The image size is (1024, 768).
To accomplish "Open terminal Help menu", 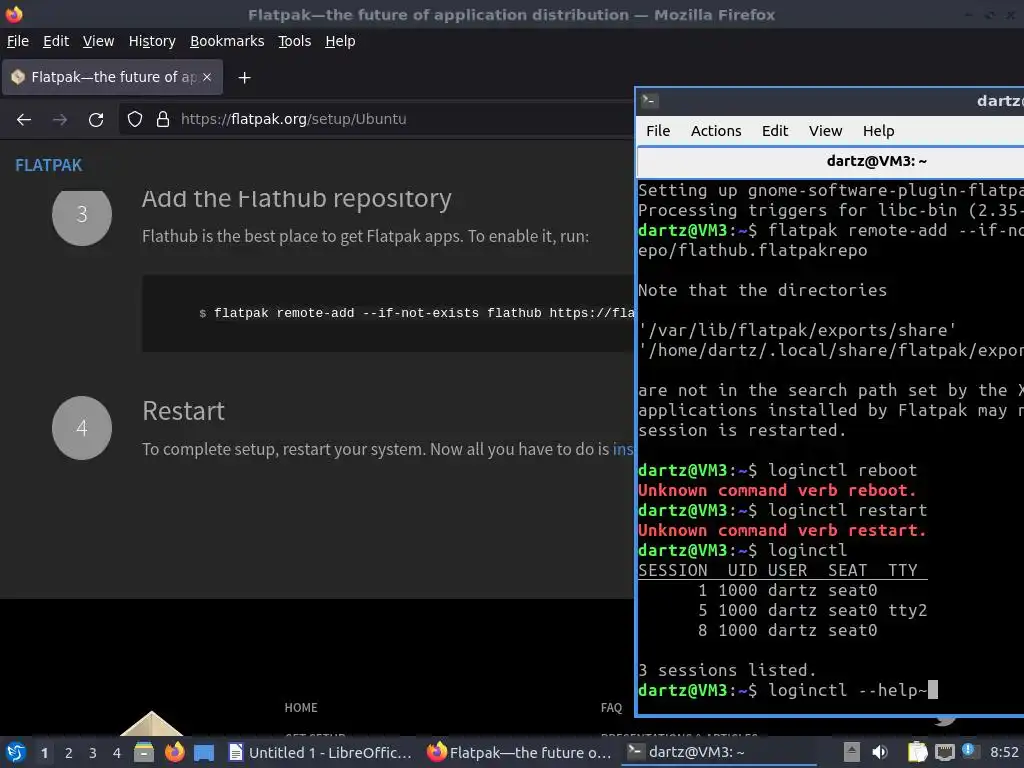I will (878, 131).
